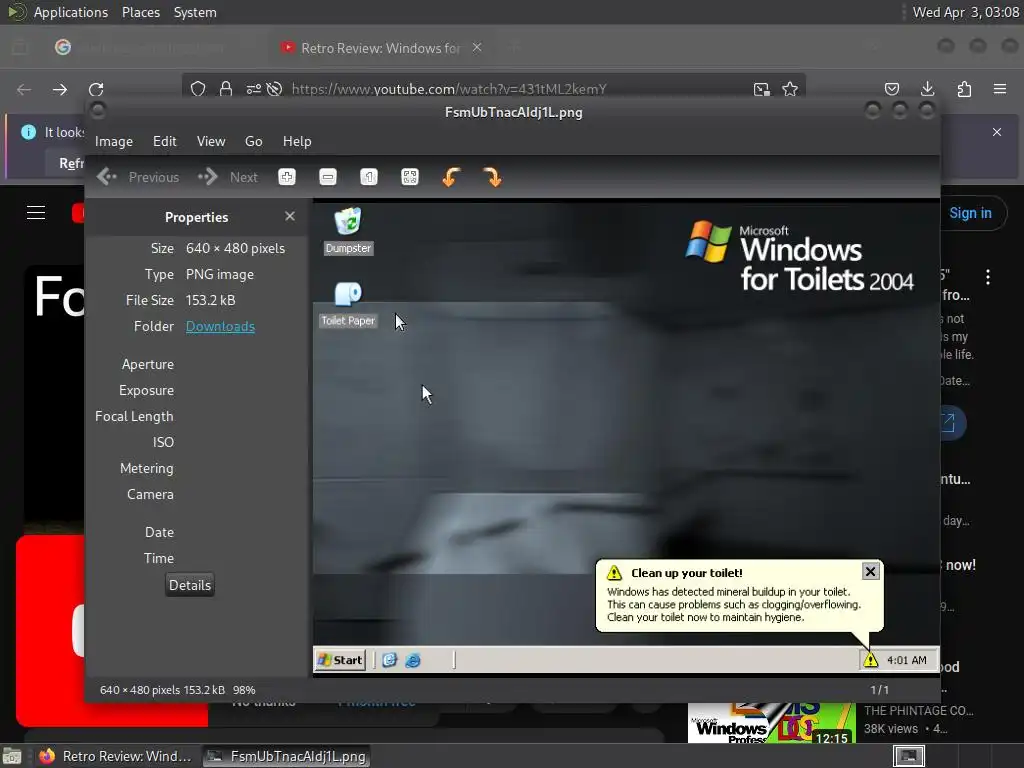This screenshot has width=1024, height=768.
Task: Click the Internet Explorer quick launch icon
Action: 413,660
